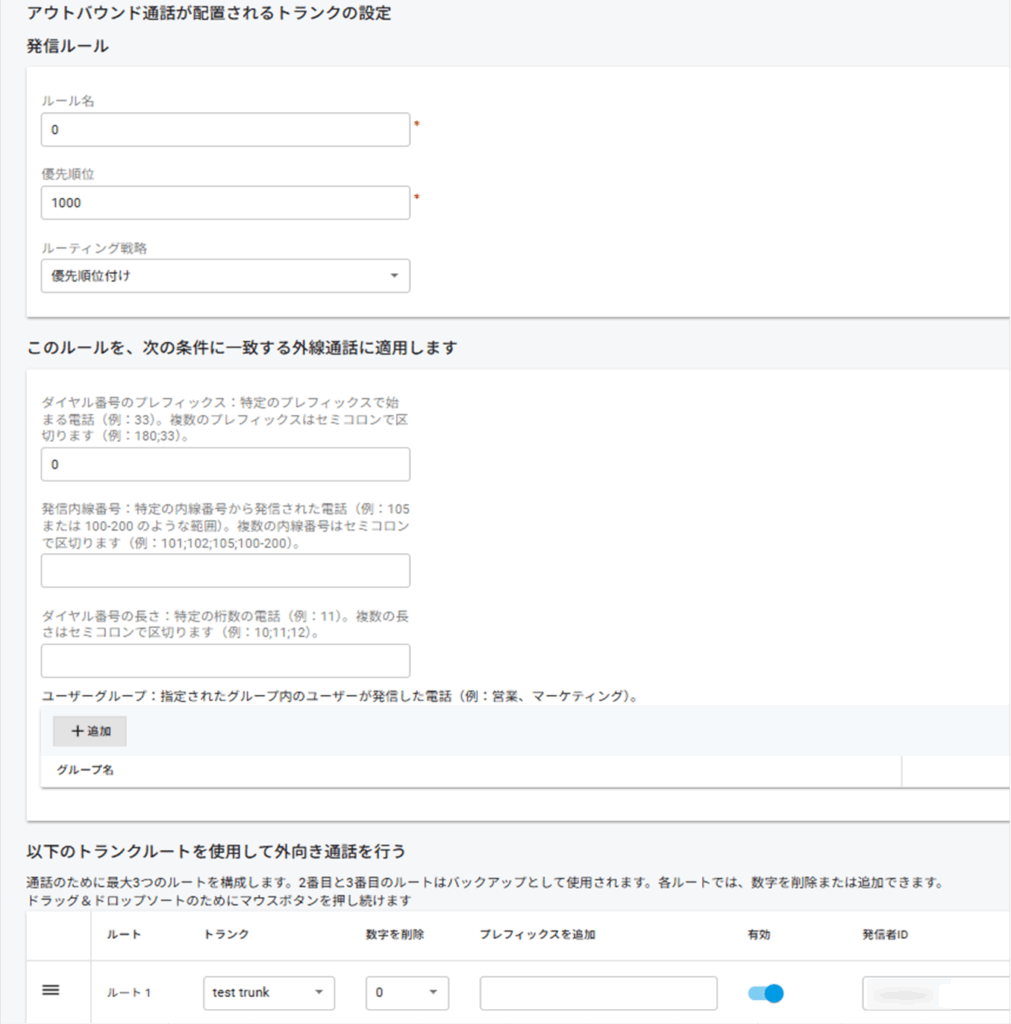Open the 数字を削除 dropdown for ルート 1
Image resolution: width=1011 pixels, height=1024 pixels.
coord(407,993)
